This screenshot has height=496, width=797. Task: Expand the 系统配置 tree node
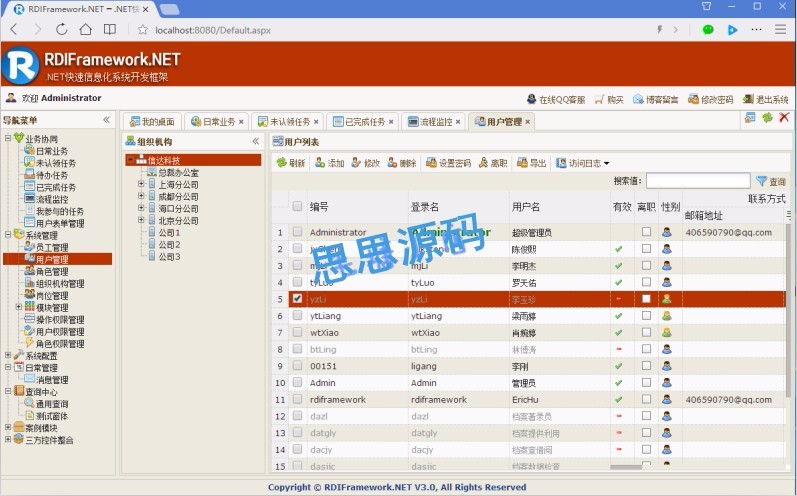point(8,355)
